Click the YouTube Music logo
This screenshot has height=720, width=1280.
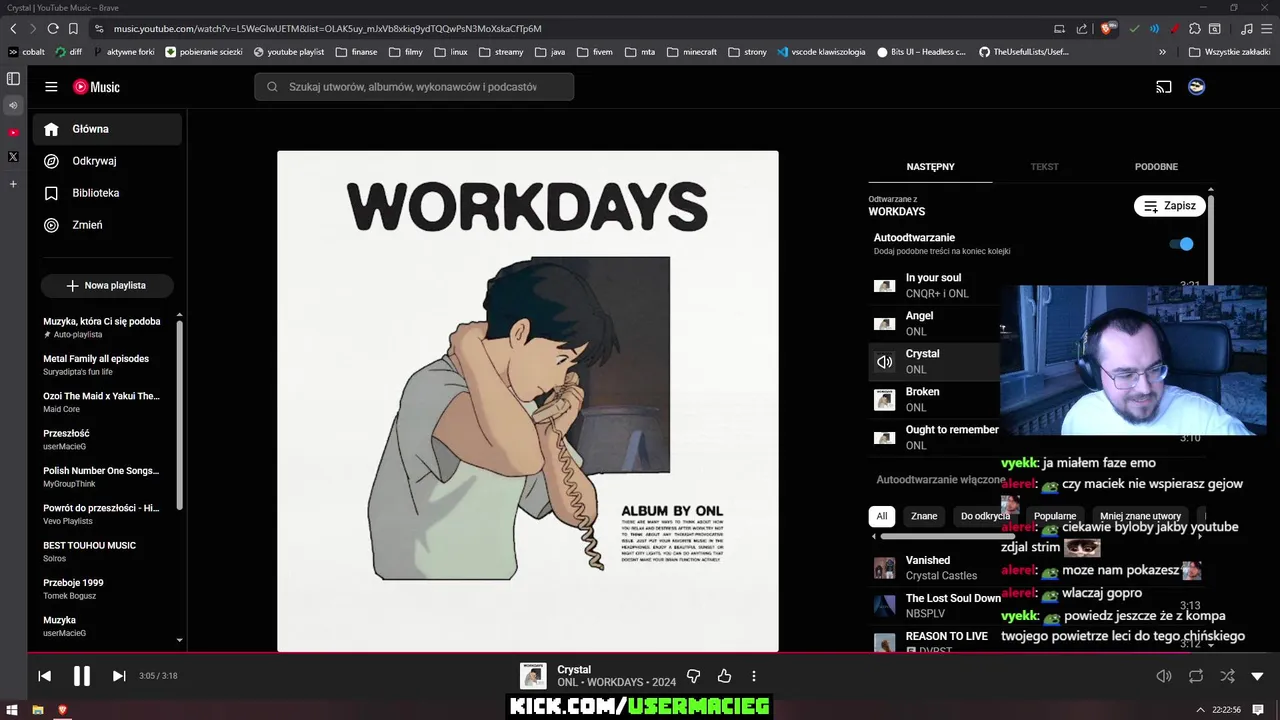tap(96, 87)
